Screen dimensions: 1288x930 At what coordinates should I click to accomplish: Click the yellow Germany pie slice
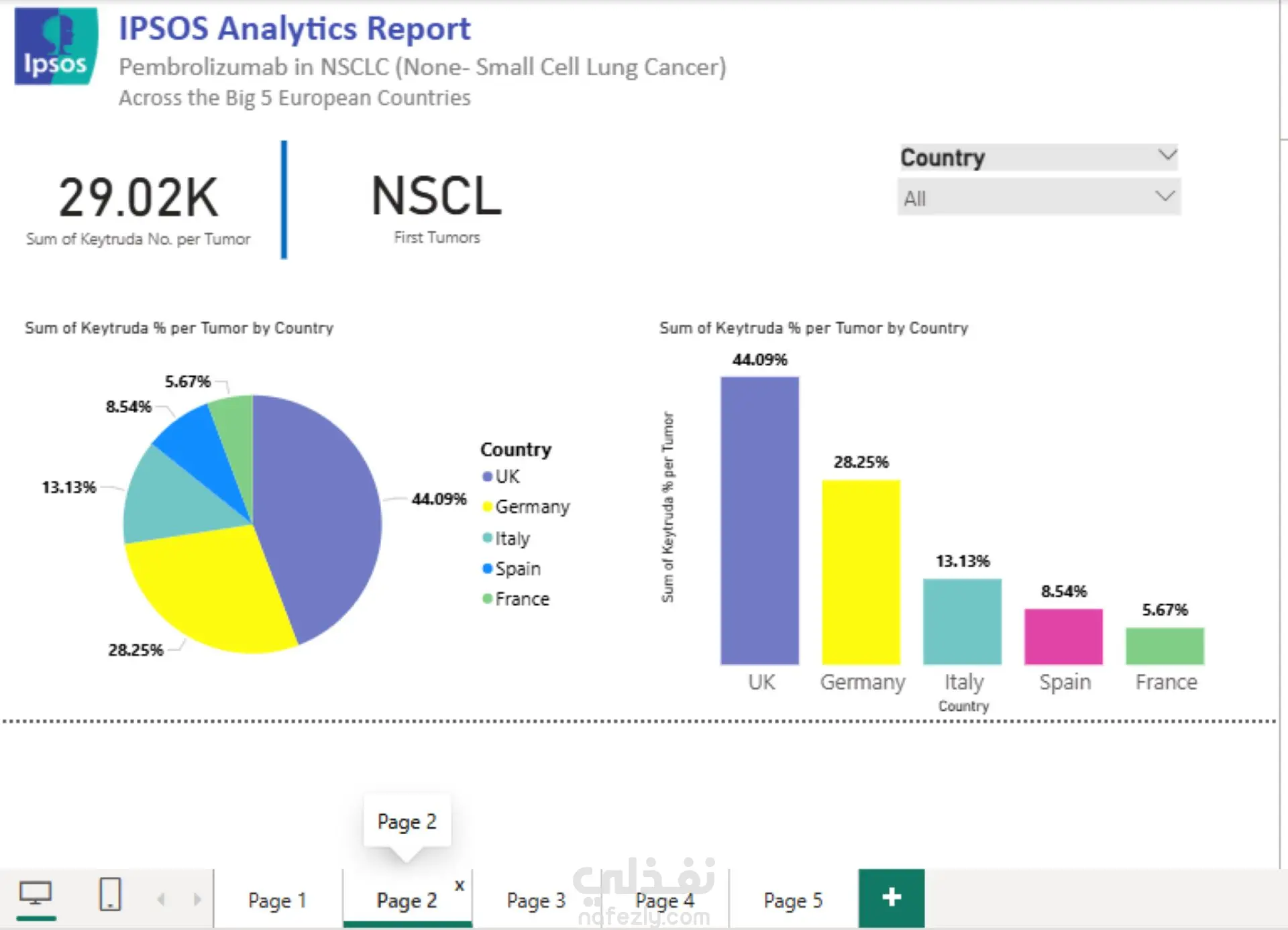201,590
